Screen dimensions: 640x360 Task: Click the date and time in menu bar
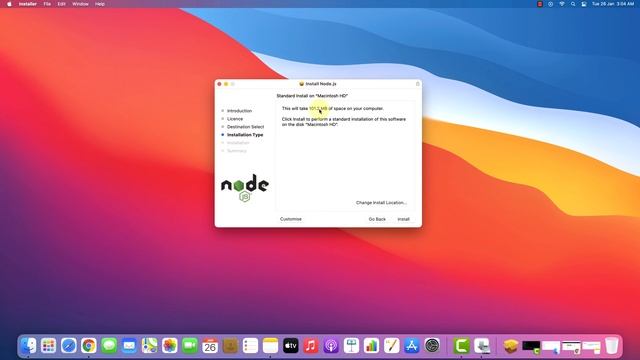click(x=613, y=4)
